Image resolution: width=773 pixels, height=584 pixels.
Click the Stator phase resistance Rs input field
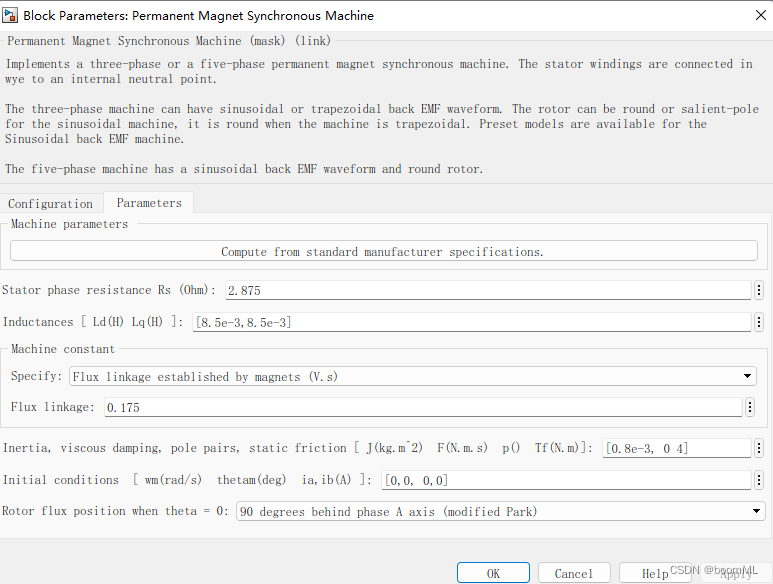click(488, 290)
